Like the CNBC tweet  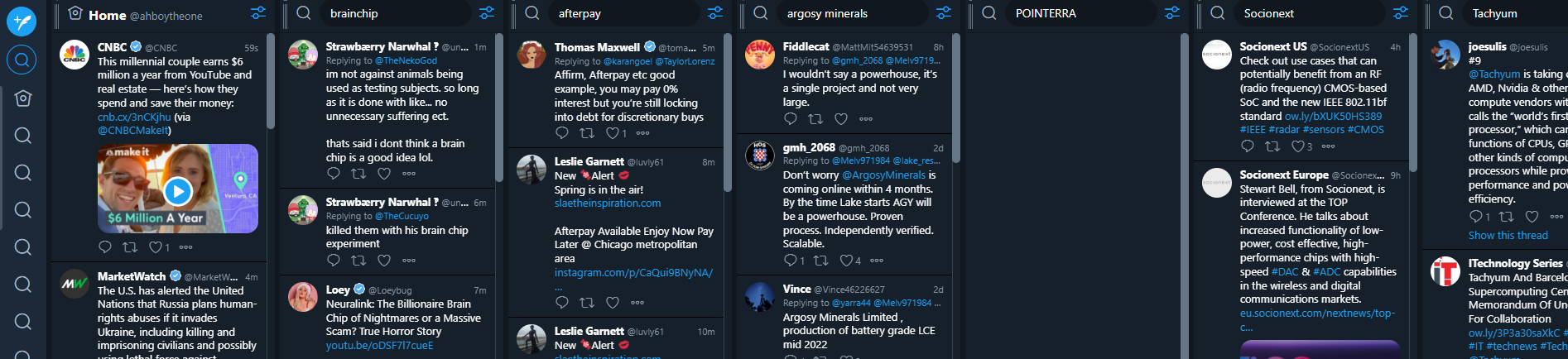[x=155, y=247]
